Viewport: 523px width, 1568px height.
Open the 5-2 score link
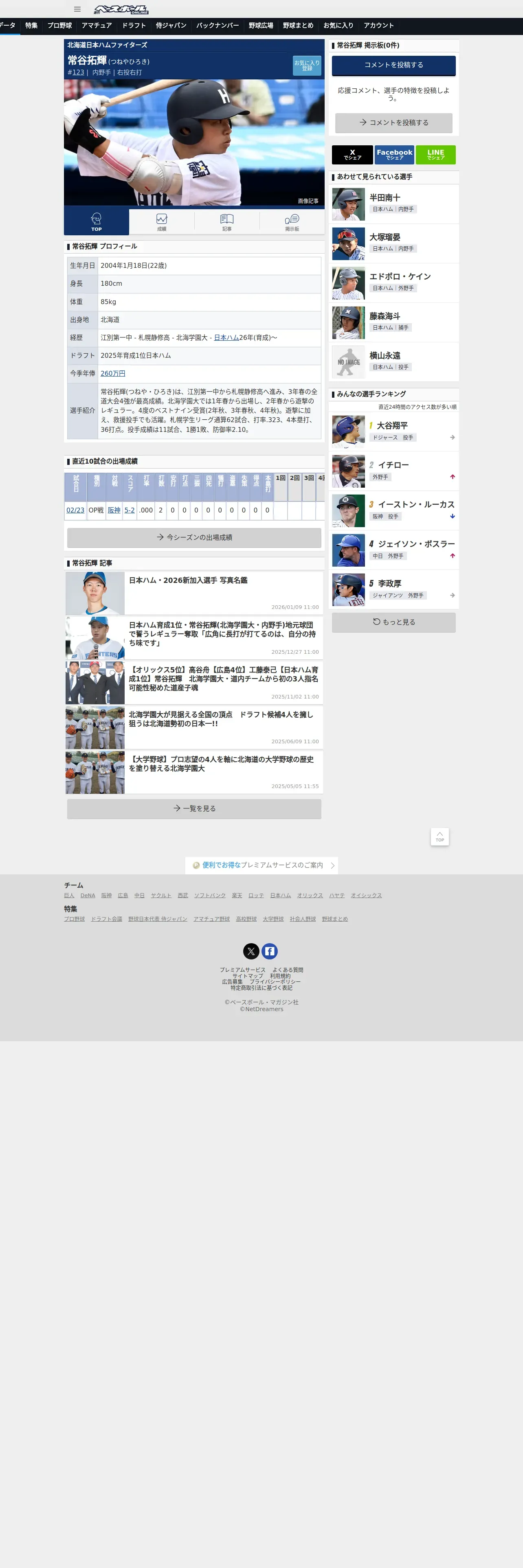(130, 510)
